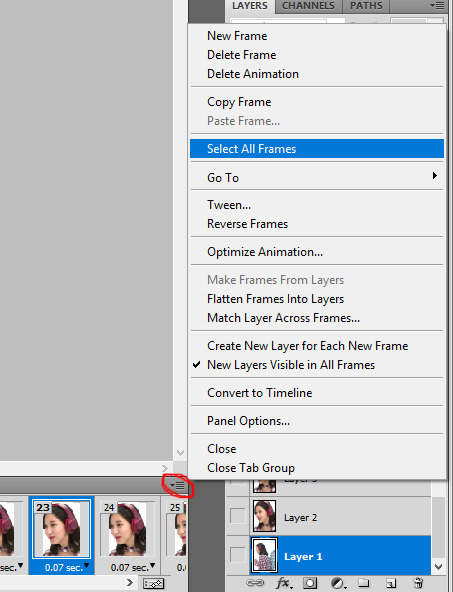Select animation frame 23 thumbnail

click(x=61, y=529)
